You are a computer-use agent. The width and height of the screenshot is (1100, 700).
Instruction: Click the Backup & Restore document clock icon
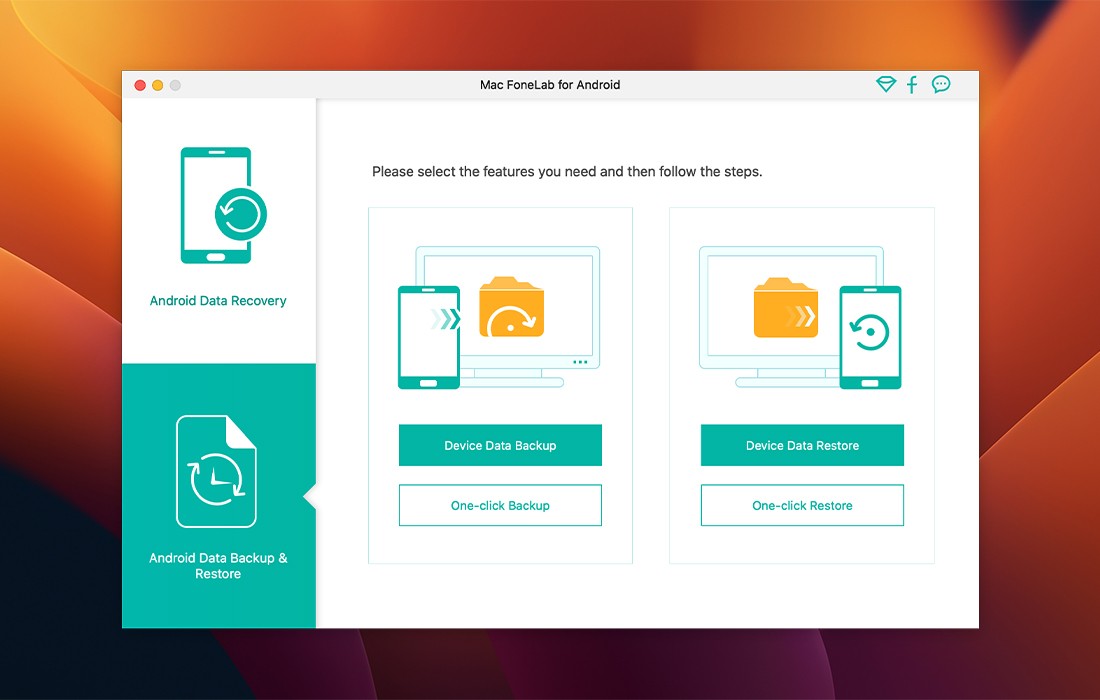[216, 471]
